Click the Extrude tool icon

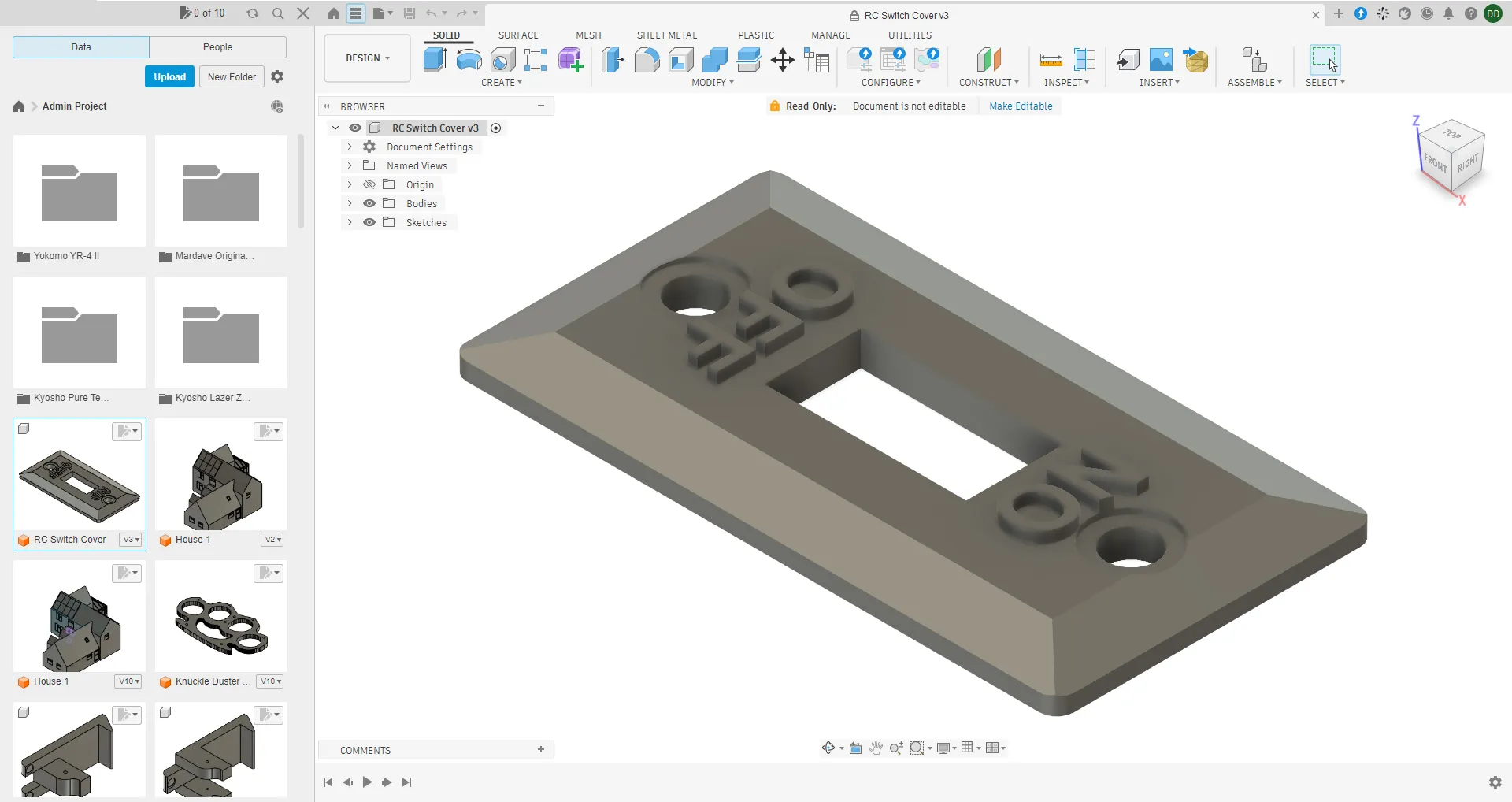tap(435, 60)
